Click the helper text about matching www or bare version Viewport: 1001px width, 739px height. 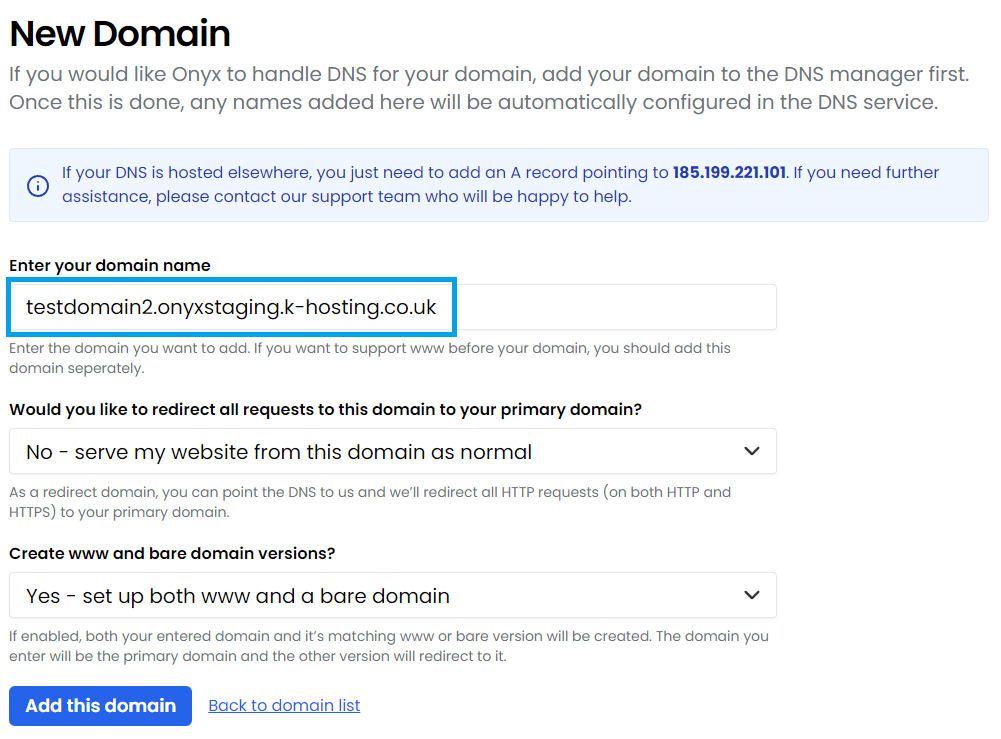click(389, 646)
